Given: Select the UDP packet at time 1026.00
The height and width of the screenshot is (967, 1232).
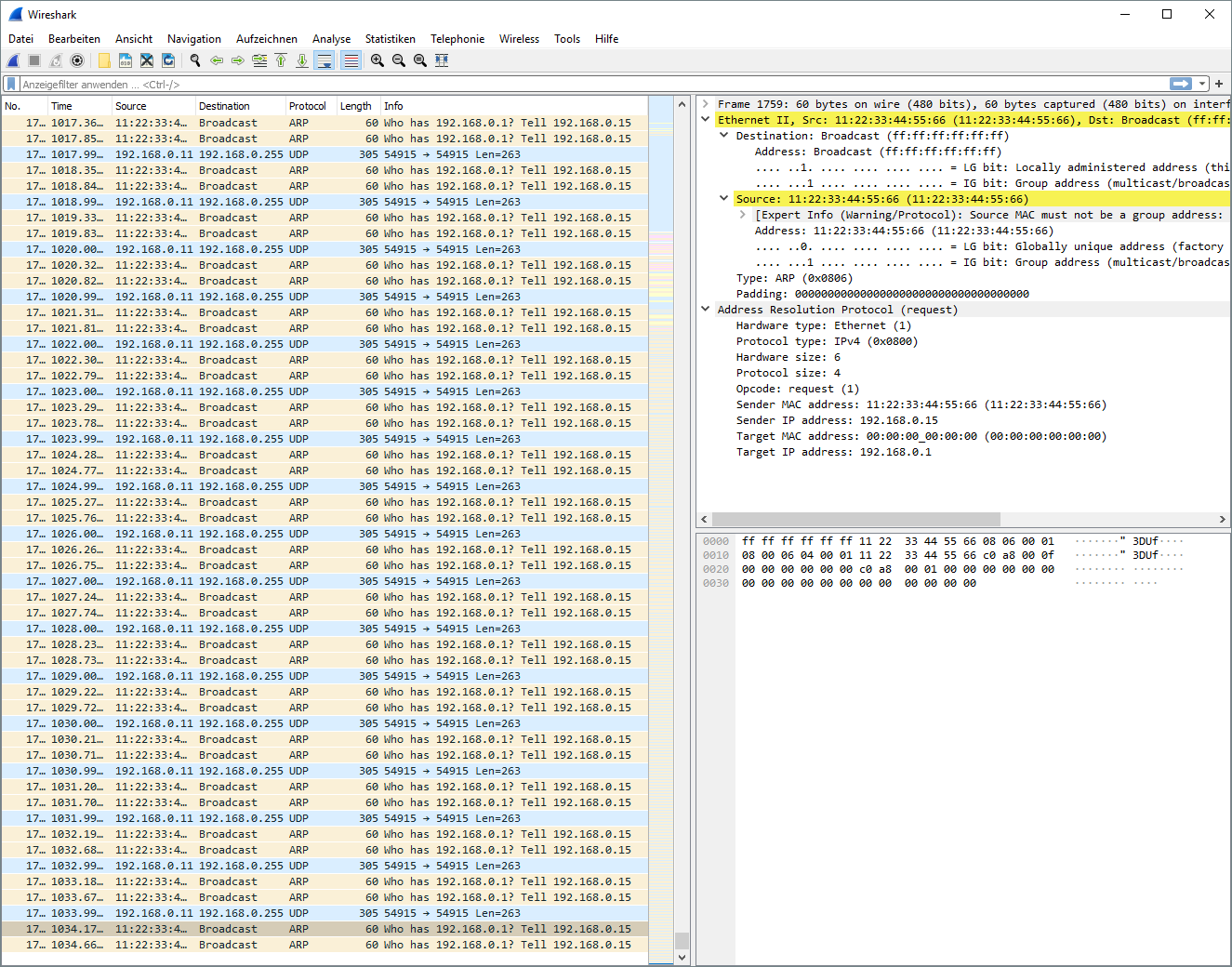Looking at the screenshot, I should (x=325, y=534).
